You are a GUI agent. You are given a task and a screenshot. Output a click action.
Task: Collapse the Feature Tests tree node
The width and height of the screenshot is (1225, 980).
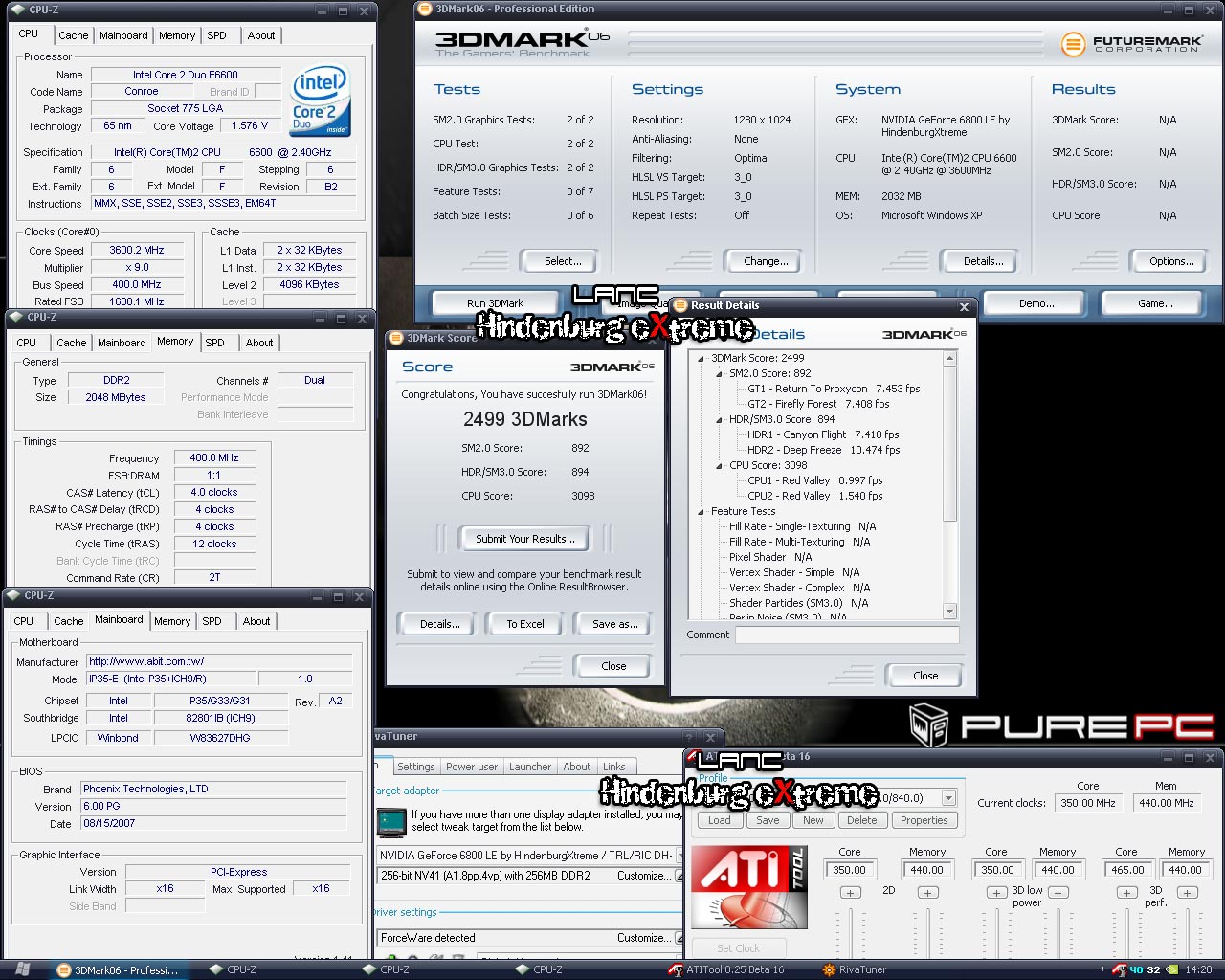click(701, 512)
